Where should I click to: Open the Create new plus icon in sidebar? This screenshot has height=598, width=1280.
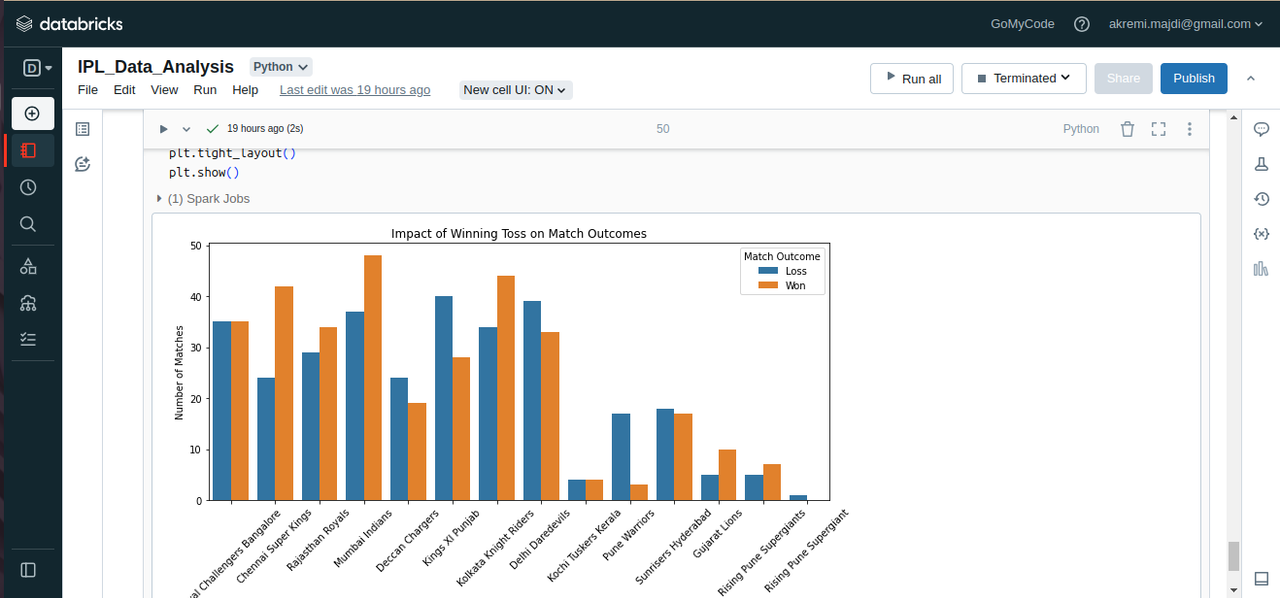[x=32, y=113]
